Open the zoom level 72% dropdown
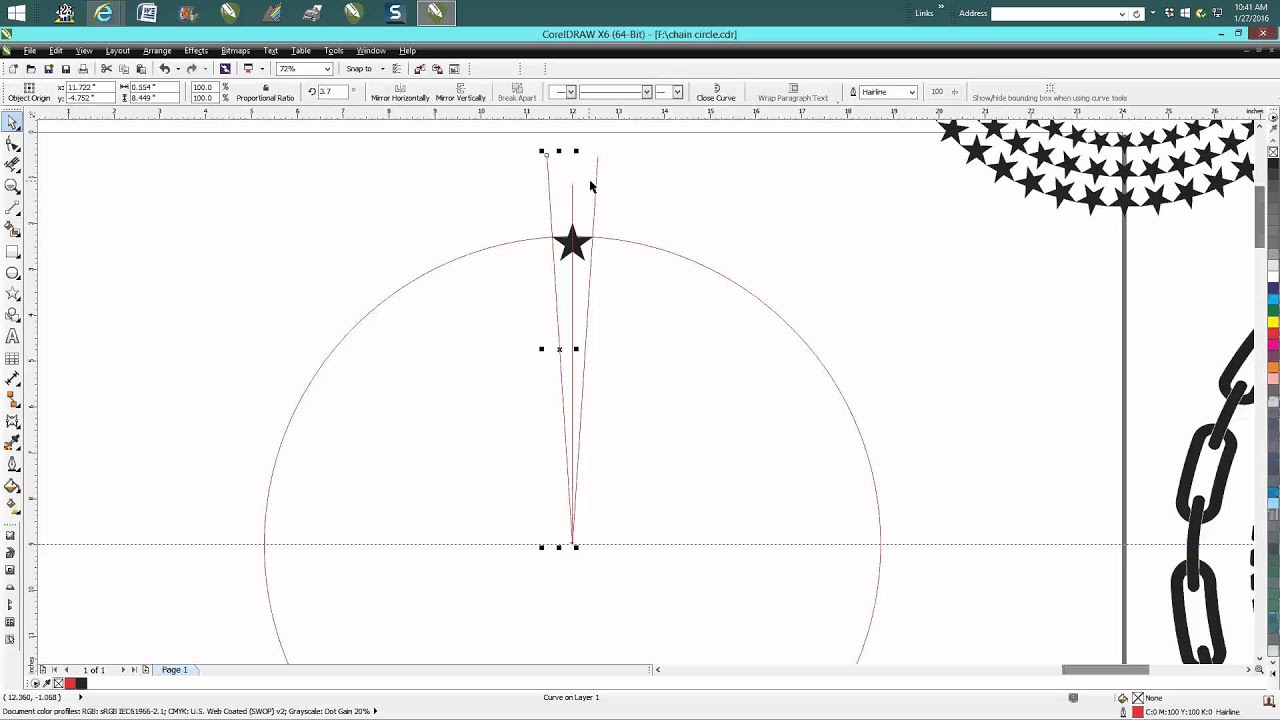Image resolution: width=1280 pixels, height=720 pixels. click(327, 69)
